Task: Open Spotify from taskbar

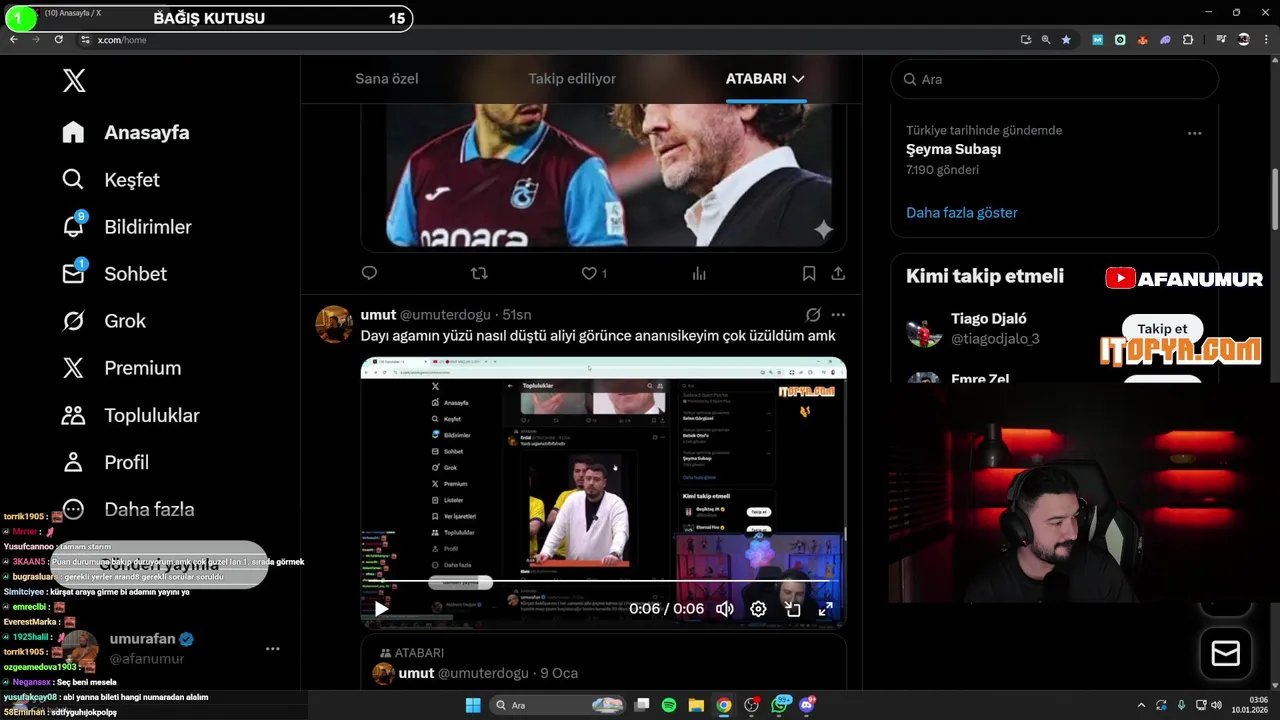Action: pos(669,705)
